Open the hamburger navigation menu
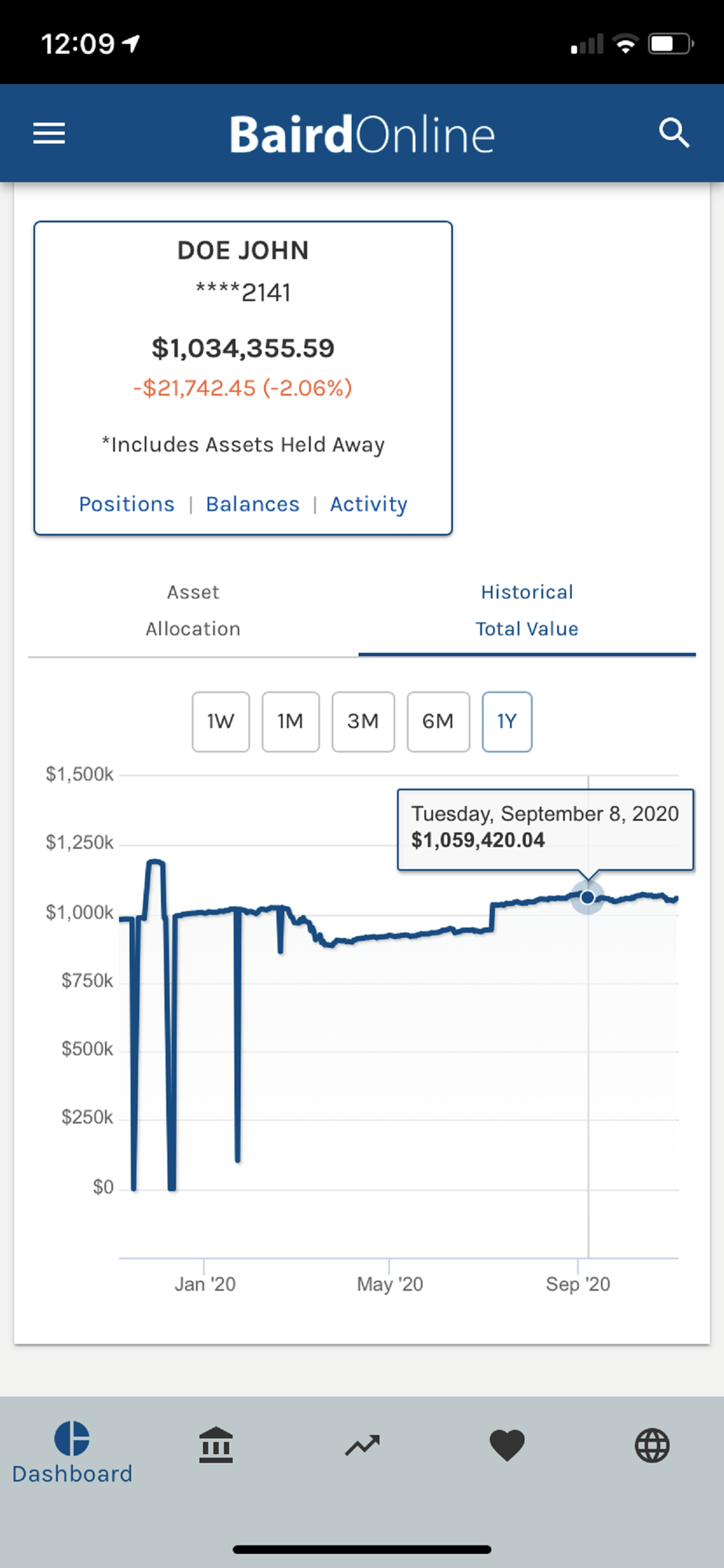Screen dimensions: 724x1568 tap(49, 133)
